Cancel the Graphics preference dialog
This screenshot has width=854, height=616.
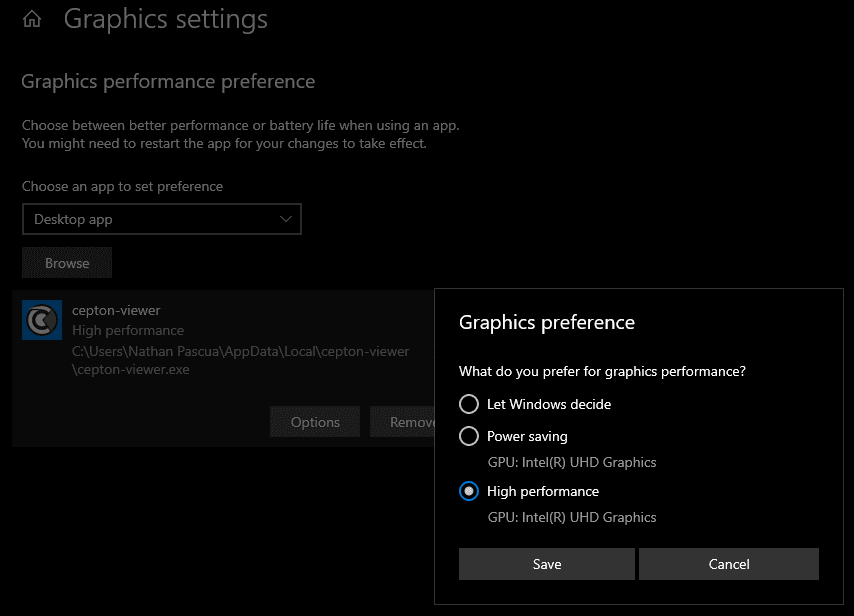tap(728, 564)
